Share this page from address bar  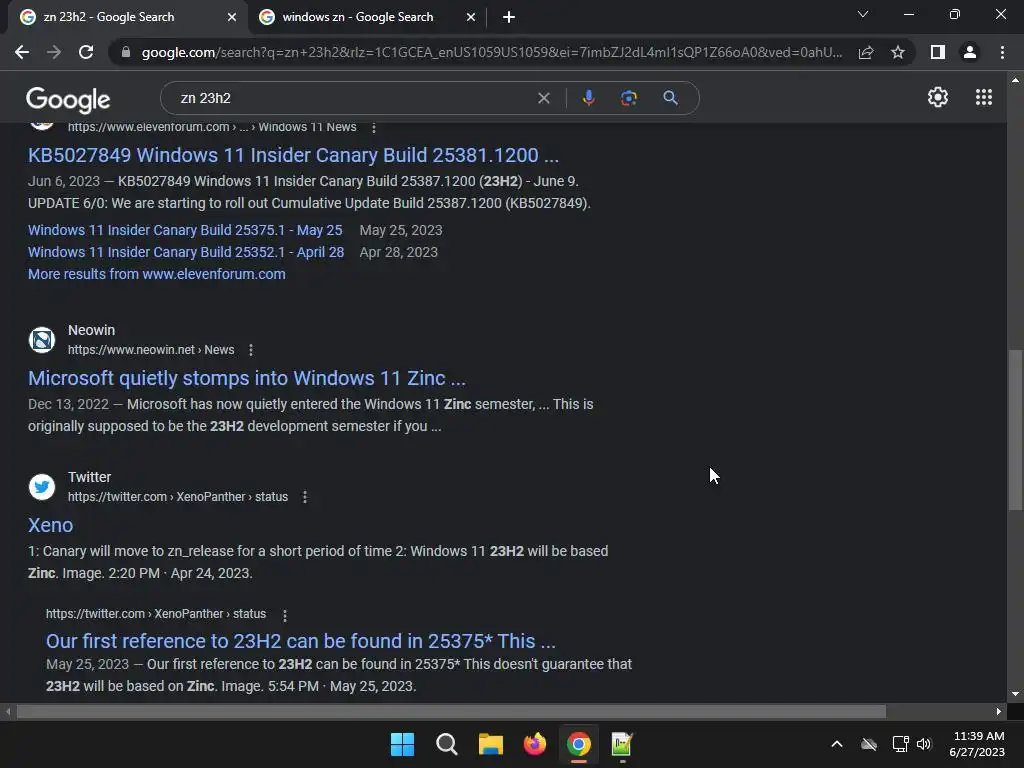tap(866, 52)
